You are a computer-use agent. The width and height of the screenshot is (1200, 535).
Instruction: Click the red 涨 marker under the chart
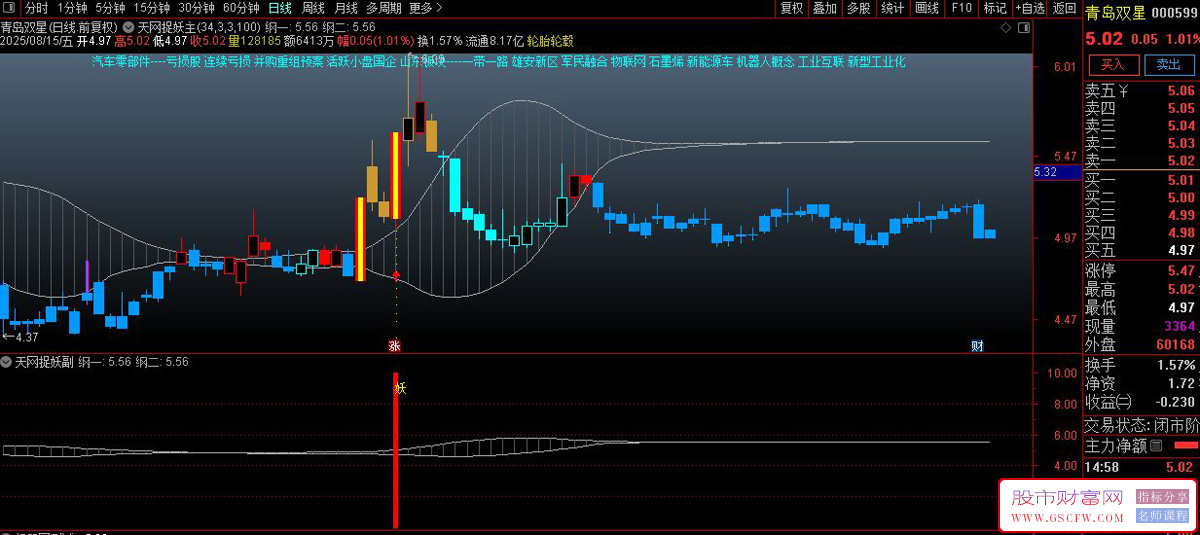(x=395, y=346)
